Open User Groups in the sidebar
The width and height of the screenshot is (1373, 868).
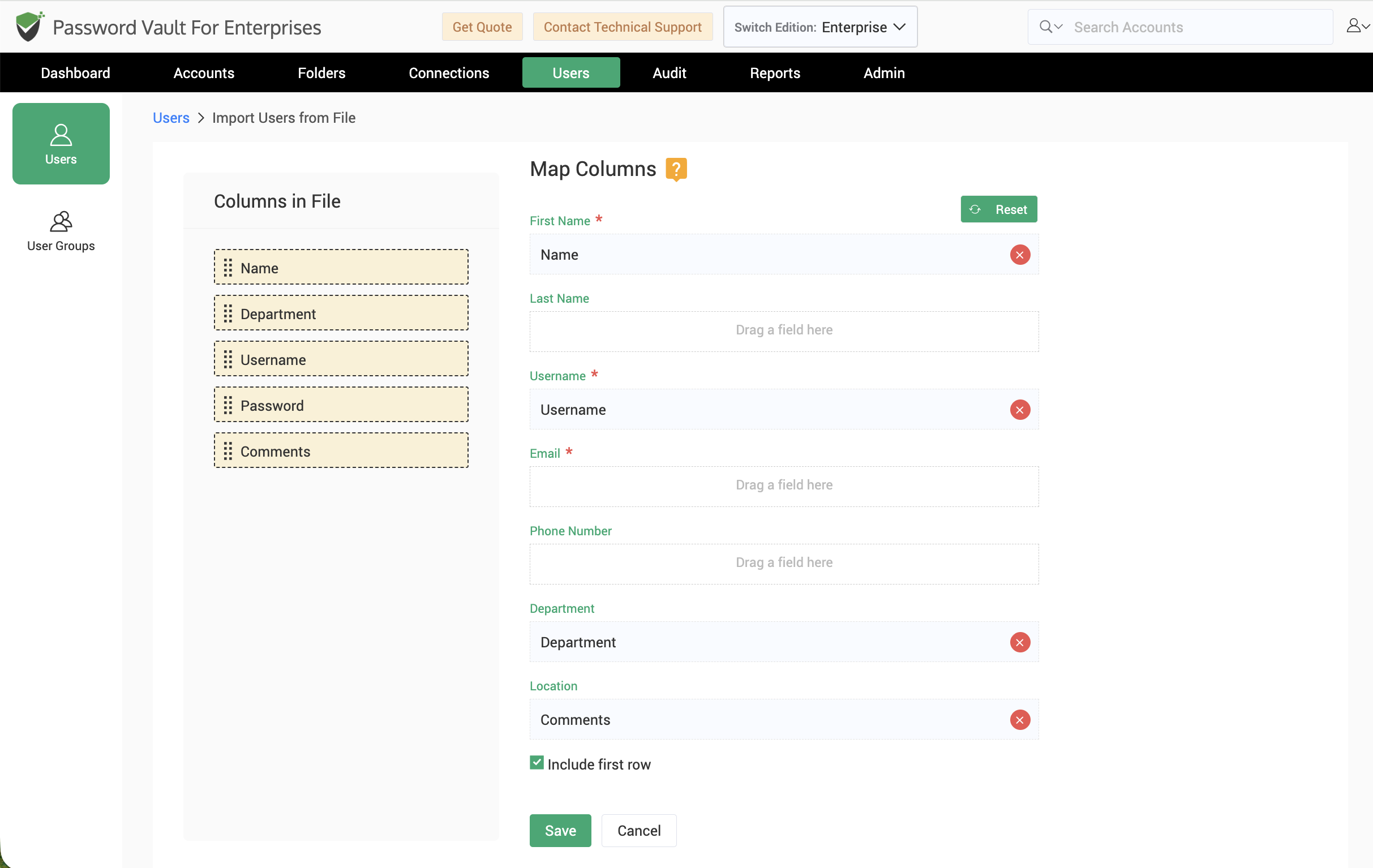tap(61, 231)
